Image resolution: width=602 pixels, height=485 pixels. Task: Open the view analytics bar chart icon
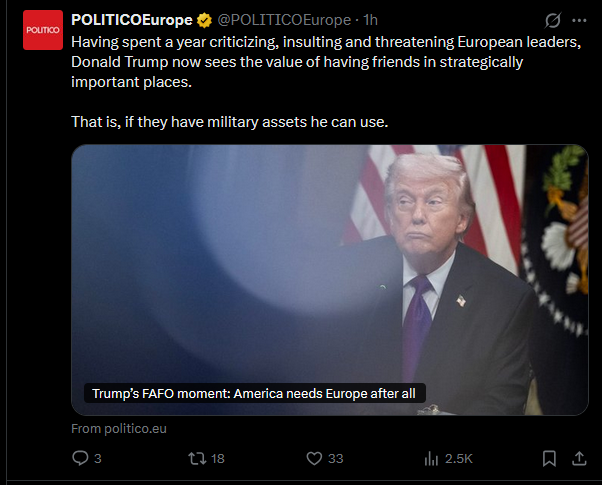432,458
